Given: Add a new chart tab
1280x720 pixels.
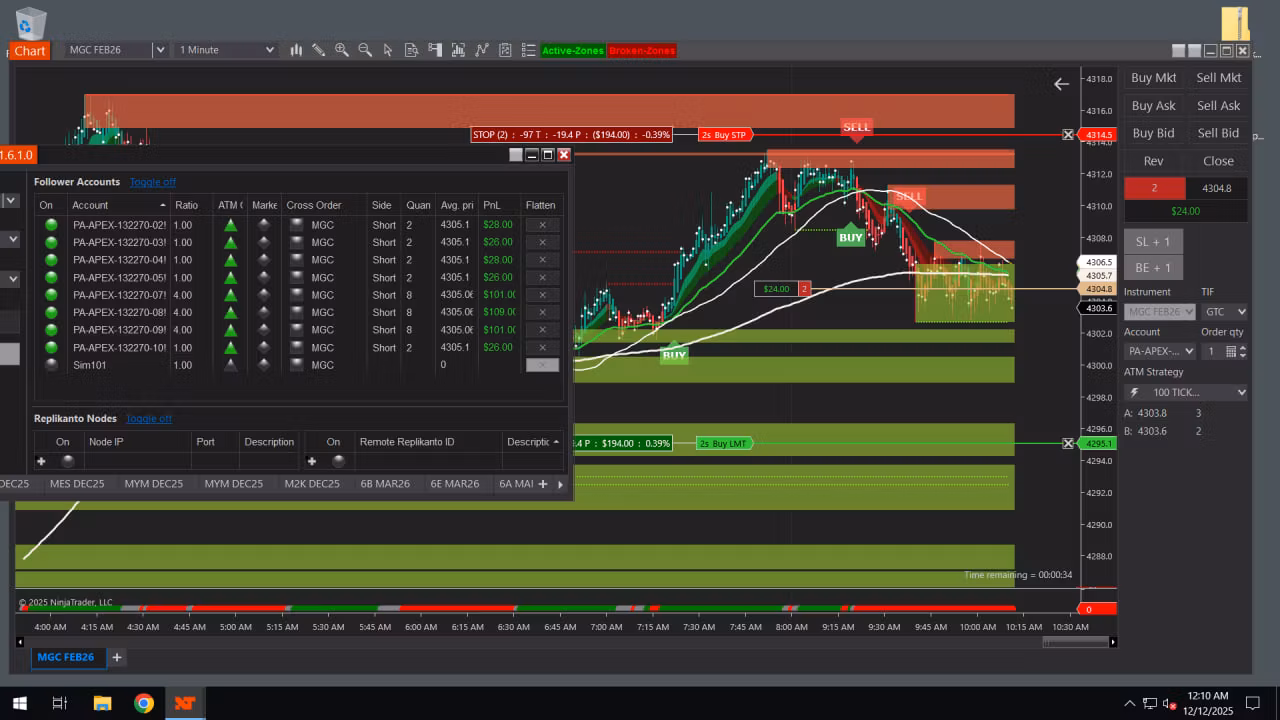Looking at the screenshot, I should pyautogui.click(x=117, y=657).
